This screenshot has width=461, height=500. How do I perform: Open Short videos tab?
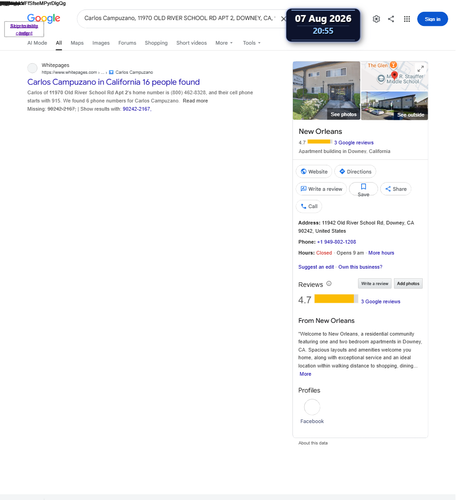191,43
